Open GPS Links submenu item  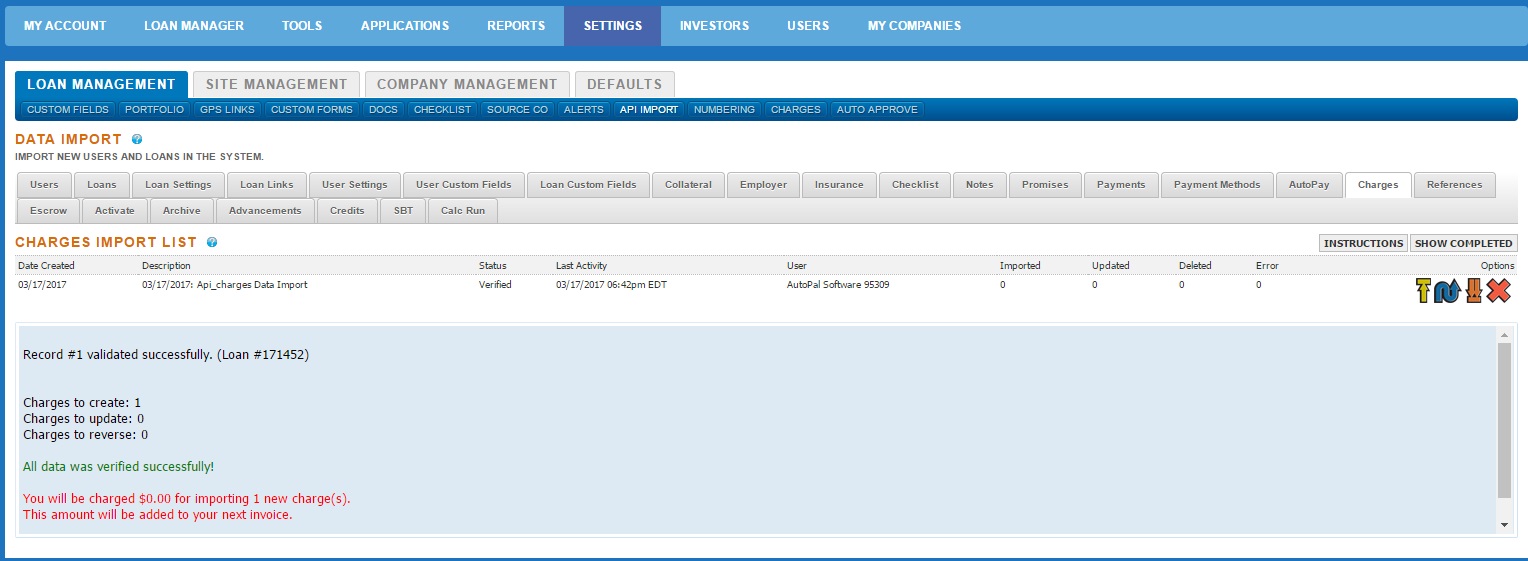point(227,110)
